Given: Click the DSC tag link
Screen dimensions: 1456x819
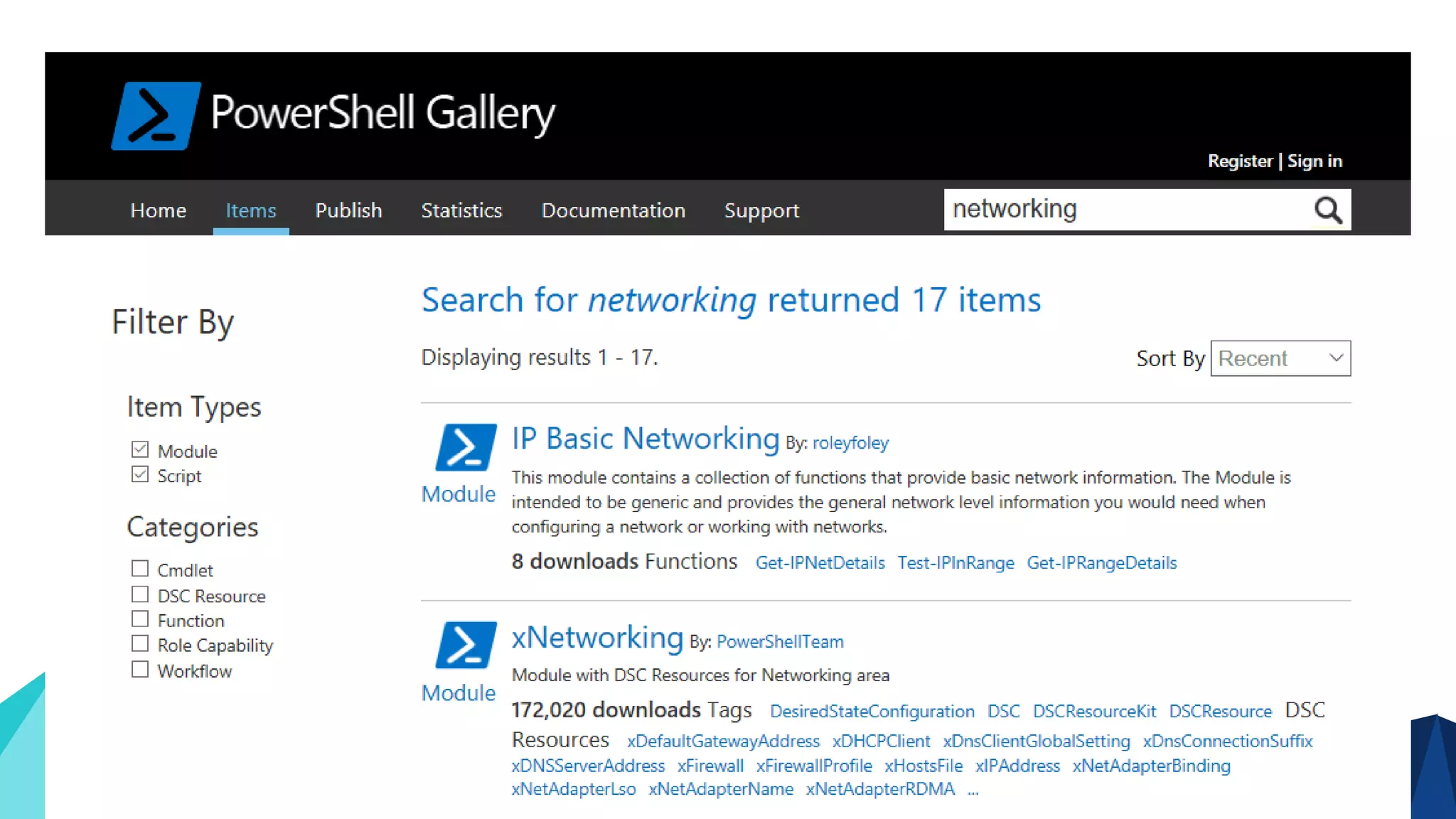Looking at the screenshot, I should click(x=1004, y=712).
